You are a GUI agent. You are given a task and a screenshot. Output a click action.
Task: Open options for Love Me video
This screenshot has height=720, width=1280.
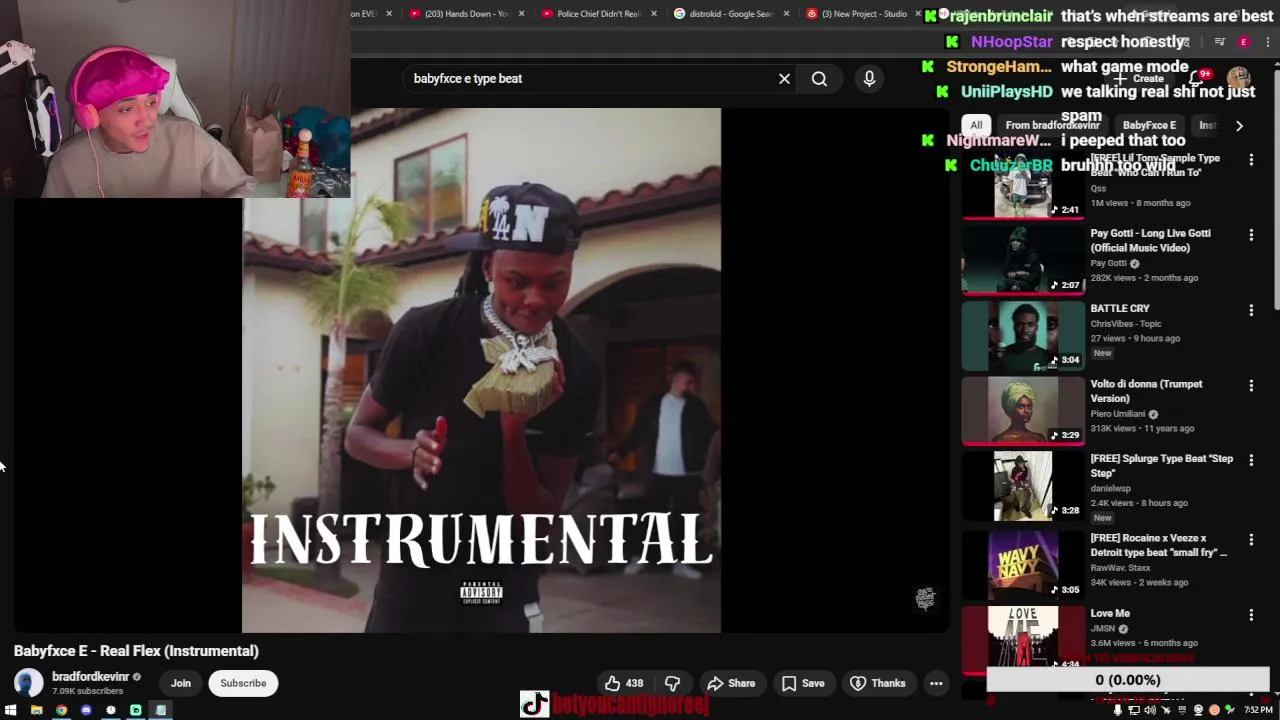point(1251,615)
